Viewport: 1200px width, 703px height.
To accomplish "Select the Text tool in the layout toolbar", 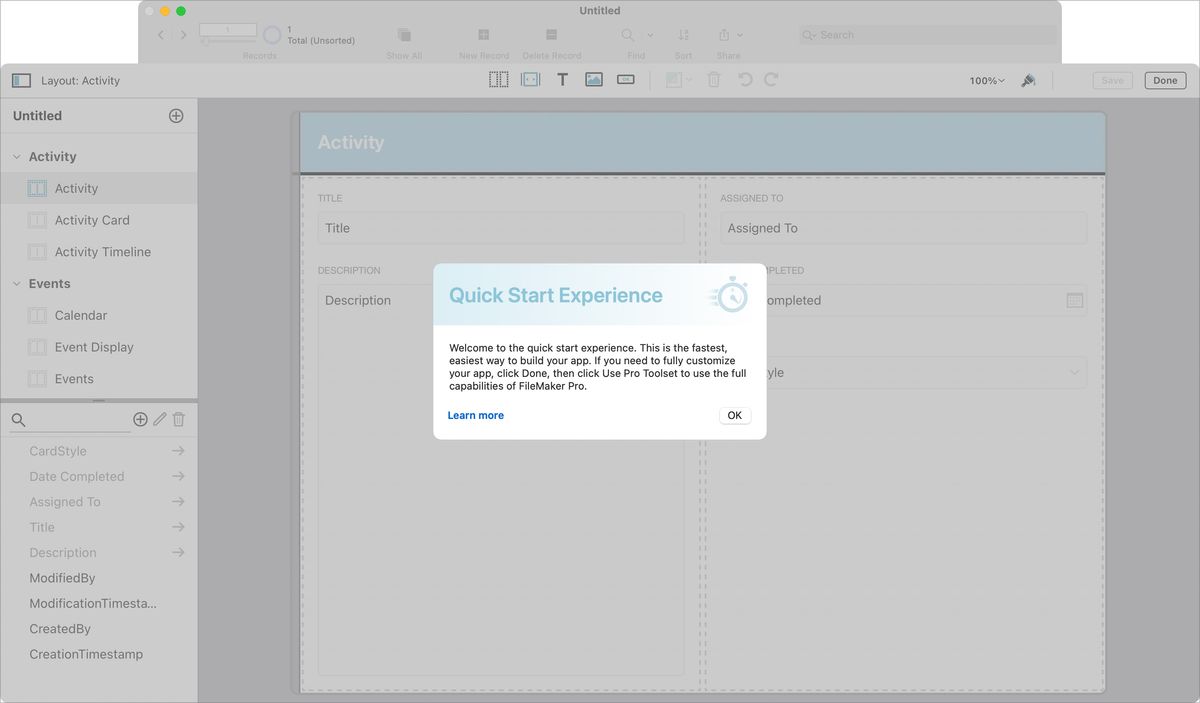I will 562,79.
